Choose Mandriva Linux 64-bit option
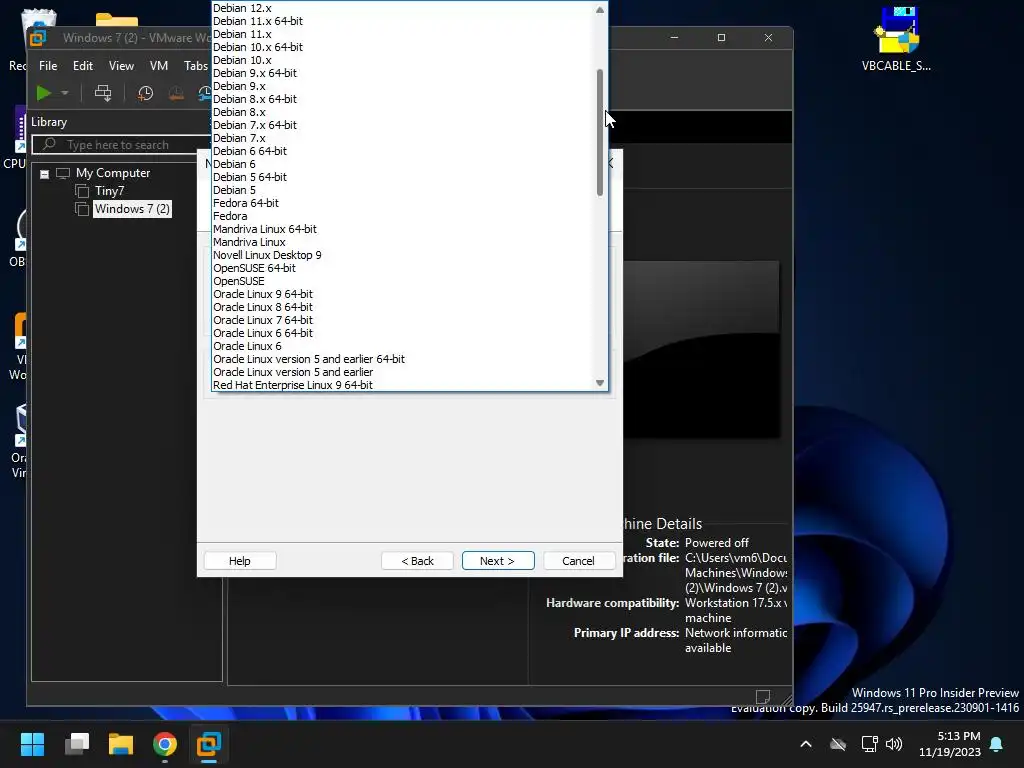This screenshot has height=768, width=1024. (x=265, y=229)
